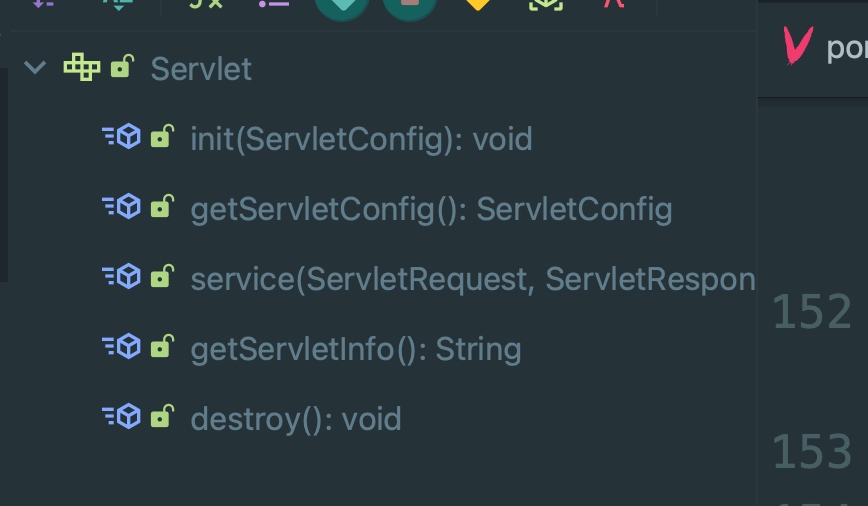The image size is (868, 506).
Task: Jump to getServletInfo(): String
Action: point(355,349)
